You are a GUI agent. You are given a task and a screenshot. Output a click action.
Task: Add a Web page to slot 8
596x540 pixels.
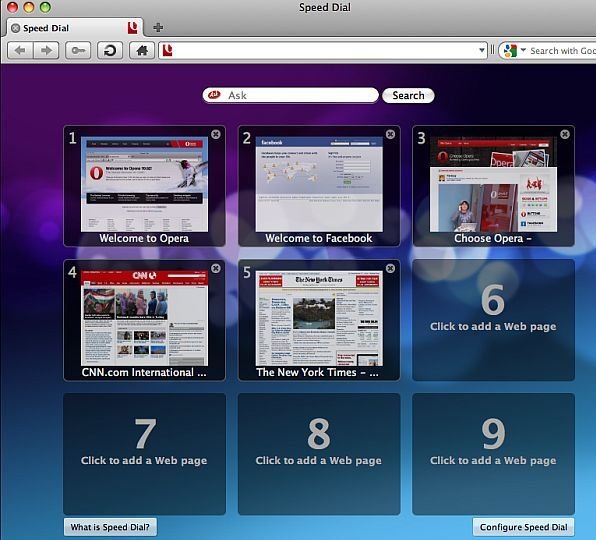coord(319,454)
